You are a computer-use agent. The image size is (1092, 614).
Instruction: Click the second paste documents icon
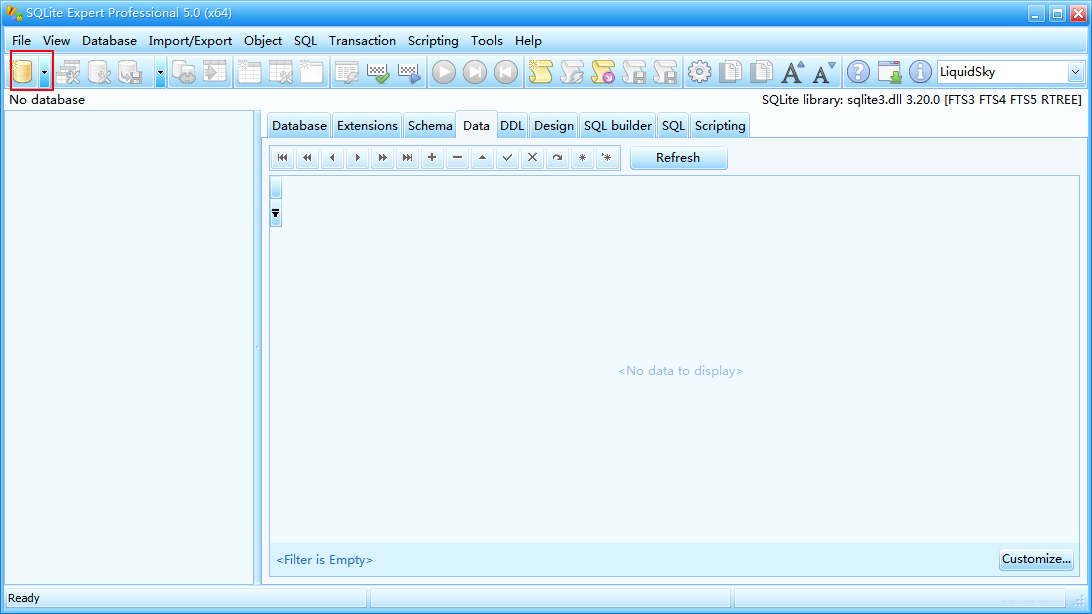(x=762, y=72)
